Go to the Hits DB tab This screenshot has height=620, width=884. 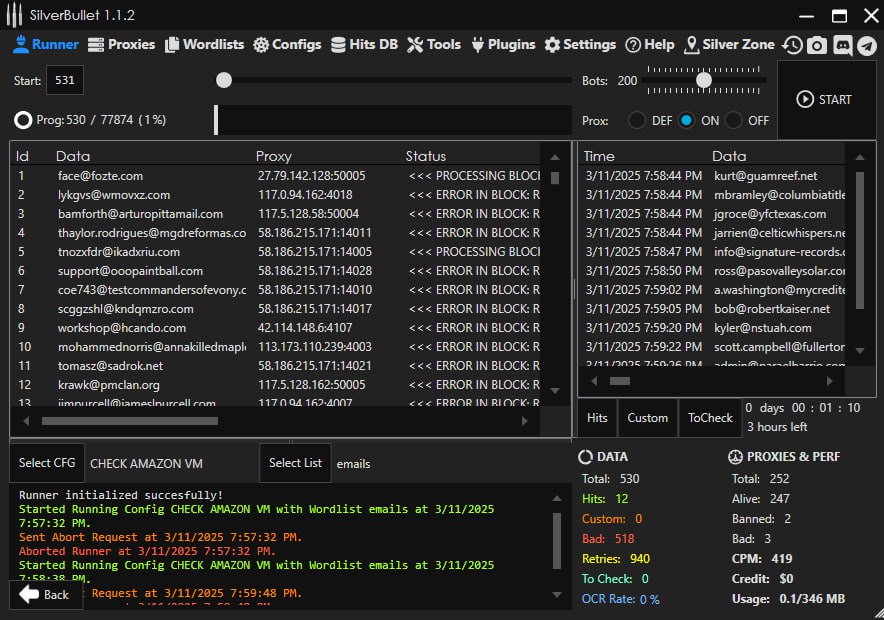364,45
